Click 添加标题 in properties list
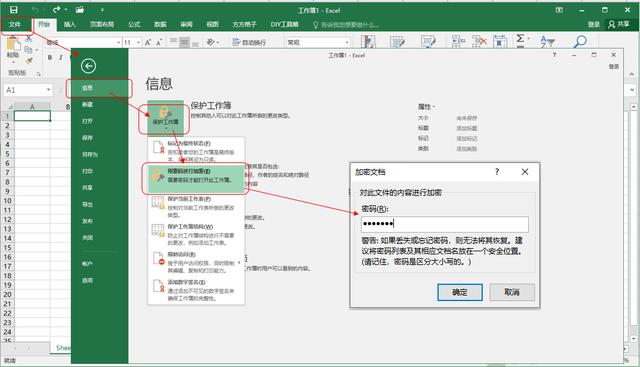This screenshot has height=367, width=640. pos(467,128)
